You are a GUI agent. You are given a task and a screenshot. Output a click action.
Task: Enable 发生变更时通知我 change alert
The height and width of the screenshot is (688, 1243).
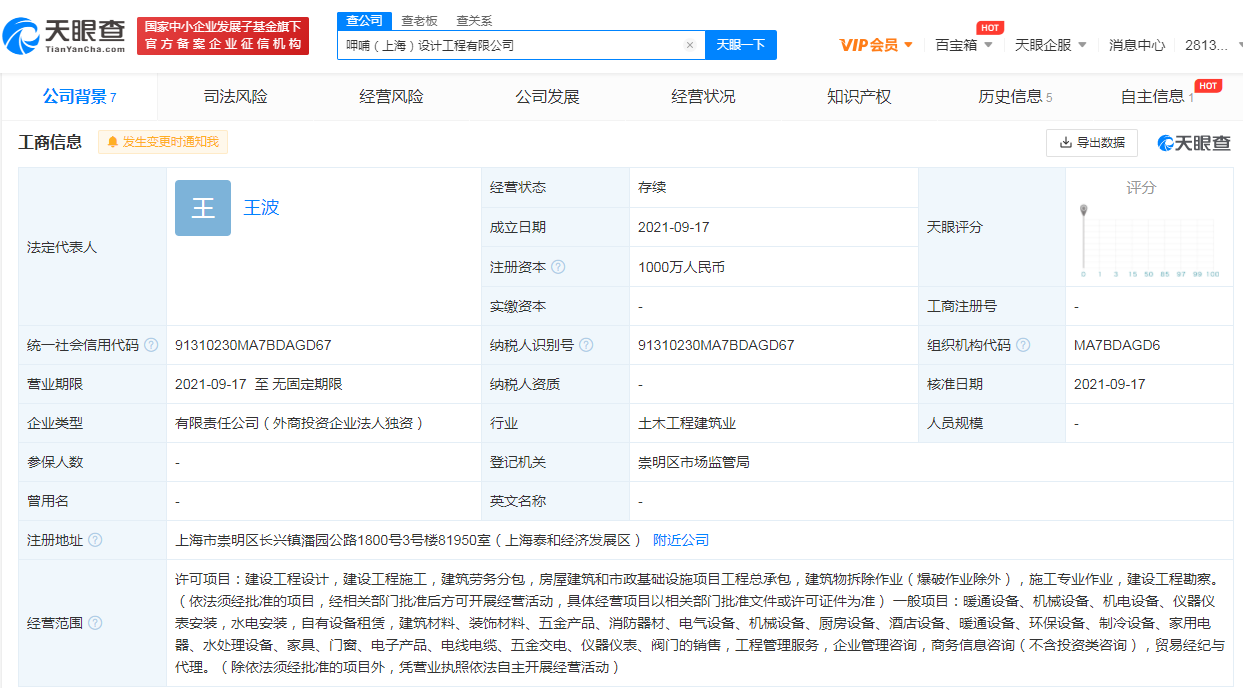[x=163, y=142]
